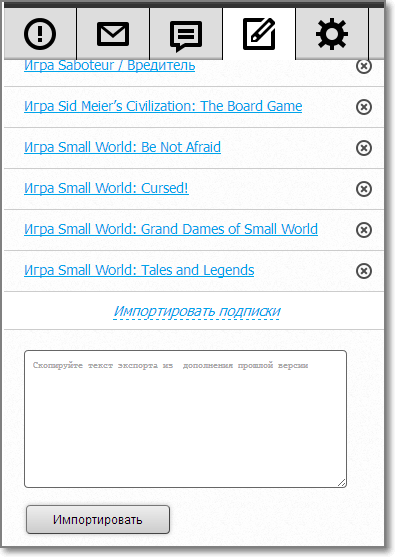Remove Small World: Cursed! subscription
The height and width of the screenshot is (557, 395).
click(364, 189)
